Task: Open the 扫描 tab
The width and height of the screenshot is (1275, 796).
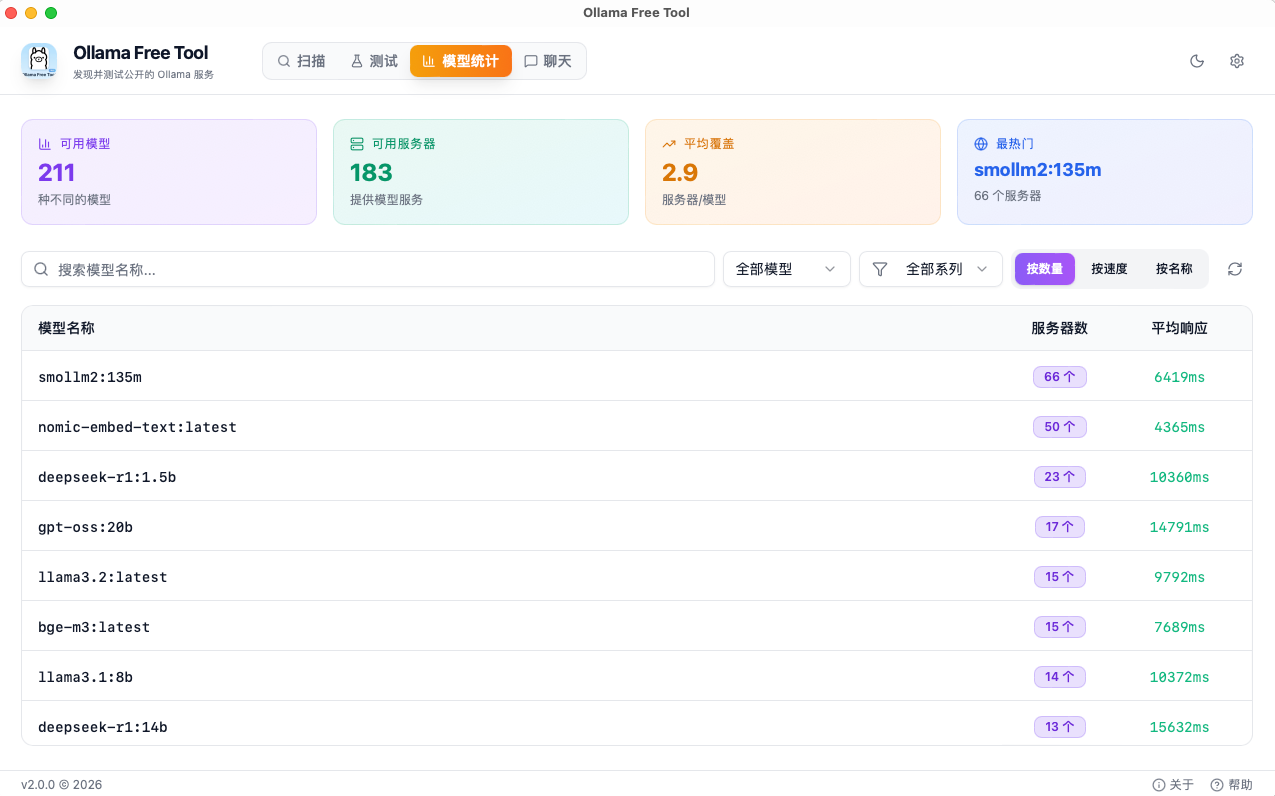Action: point(301,61)
